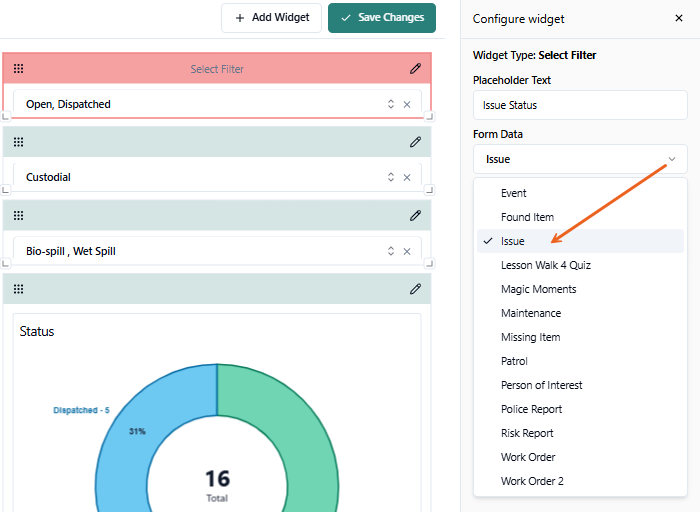The image size is (700, 512).
Task: Open the Custodial filter dropdown
Action: click(391, 177)
